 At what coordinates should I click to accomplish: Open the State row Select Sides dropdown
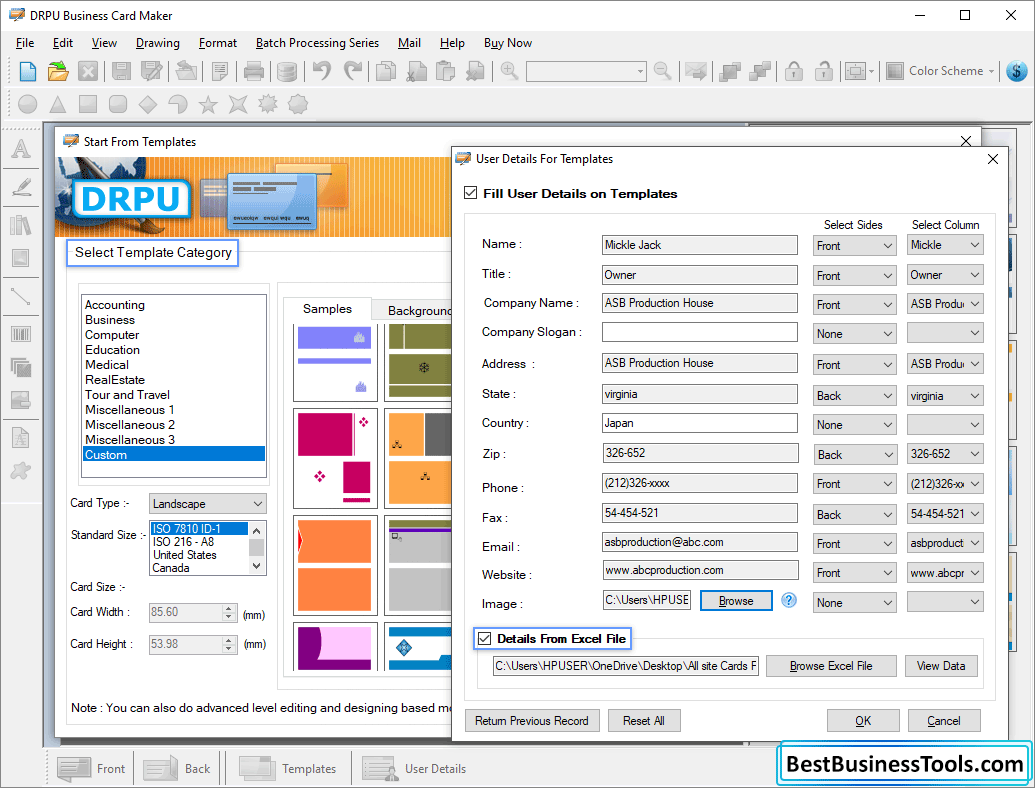(x=854, y=395)
